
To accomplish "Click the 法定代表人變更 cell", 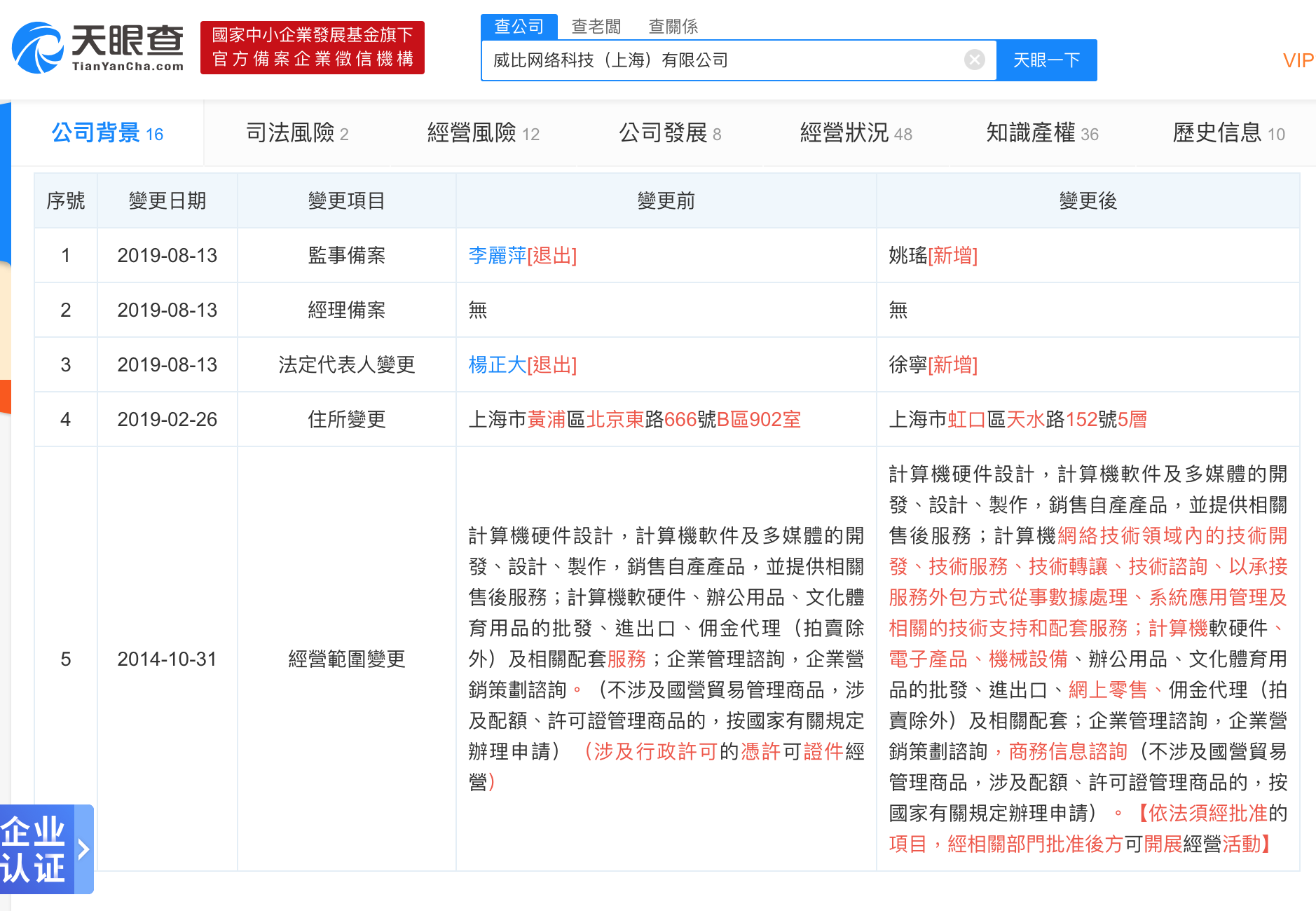I will pyautogui.click(x=347, y=365).
